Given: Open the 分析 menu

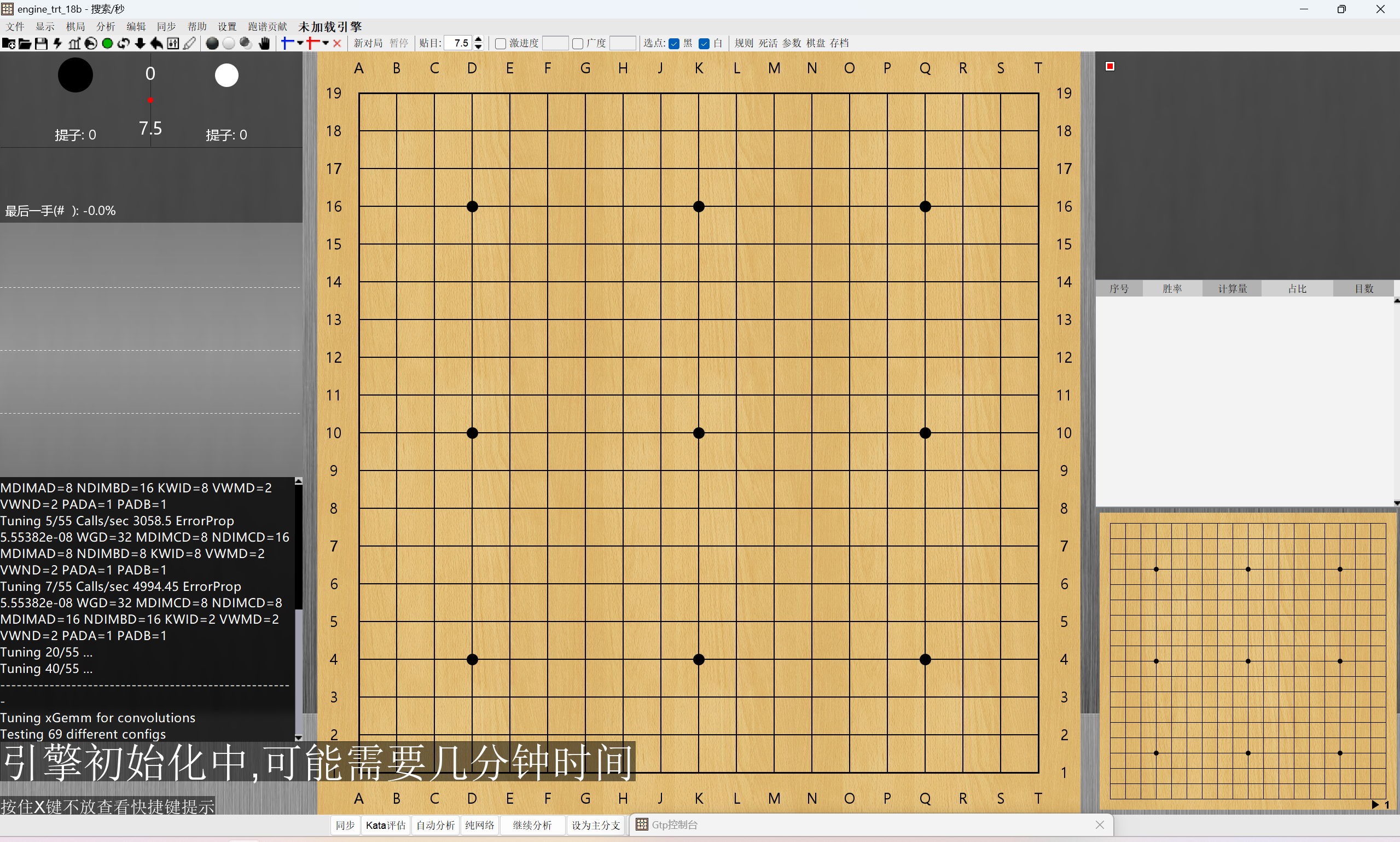Looking at the screenshot, I should click(106, 27).
